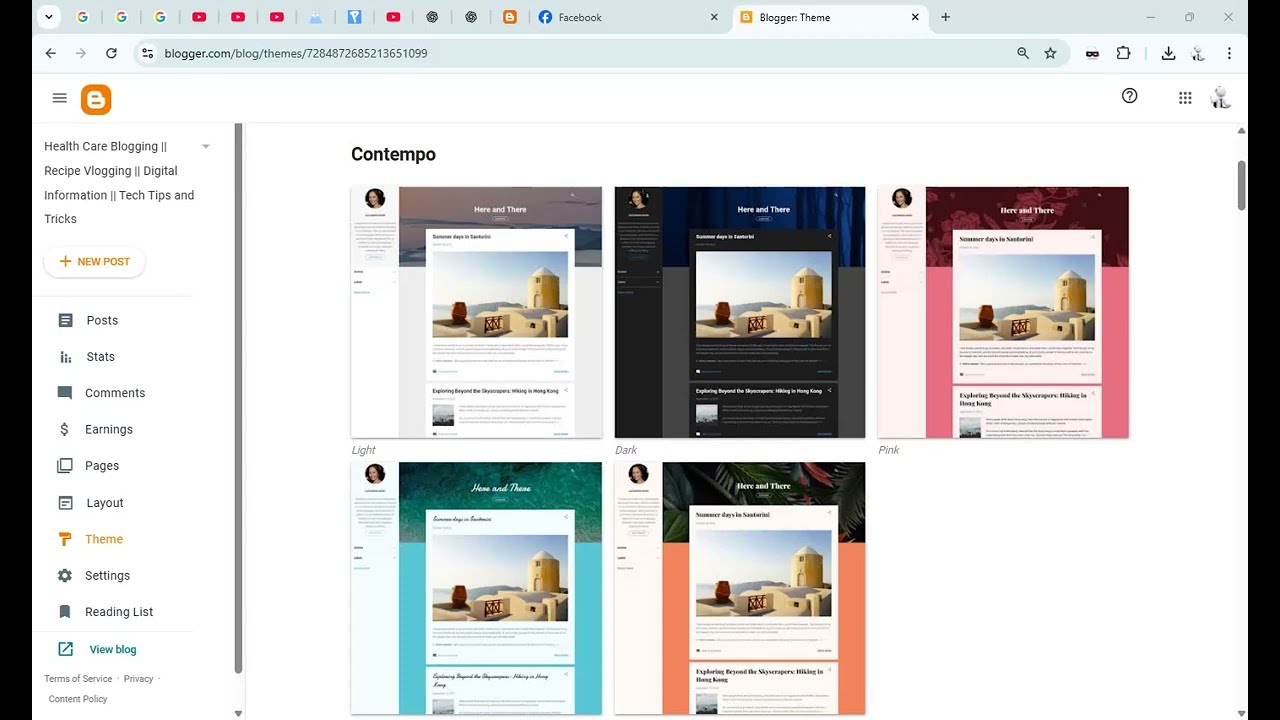The width and height of the screenshot is (1280, 720).
Task: Close the Blogger: Theme tab
Action: coord(915,17)
